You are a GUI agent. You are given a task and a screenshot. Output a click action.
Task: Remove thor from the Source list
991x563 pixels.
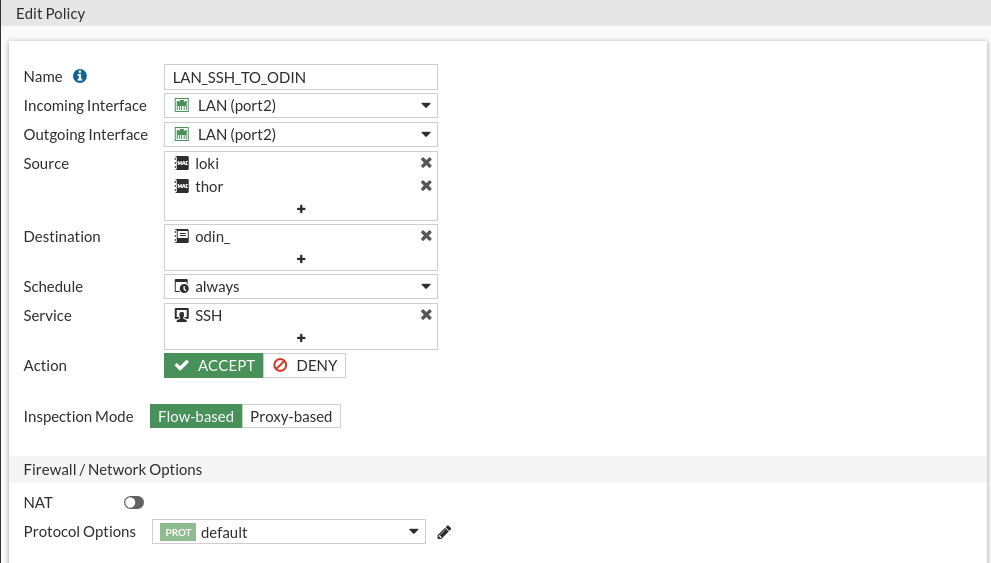pyautogui.click(x=426, y=186)
